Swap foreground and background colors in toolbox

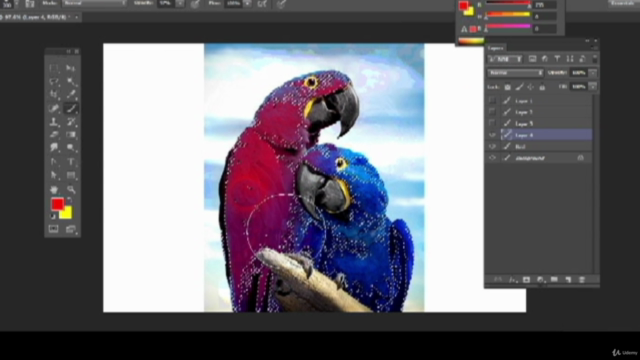[x=69, y=200]
